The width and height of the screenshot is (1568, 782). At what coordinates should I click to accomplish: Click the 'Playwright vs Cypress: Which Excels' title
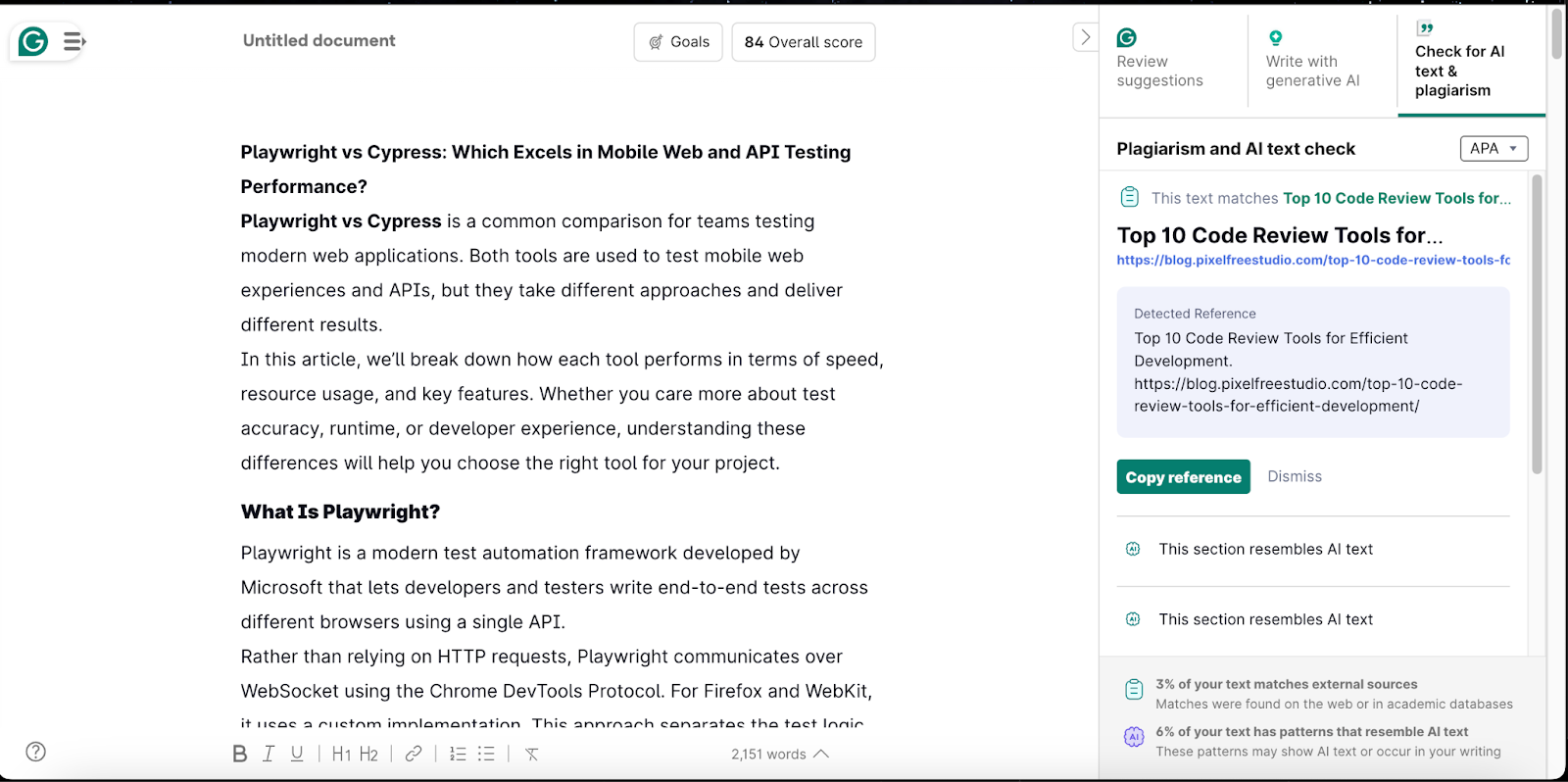(546, 169)
